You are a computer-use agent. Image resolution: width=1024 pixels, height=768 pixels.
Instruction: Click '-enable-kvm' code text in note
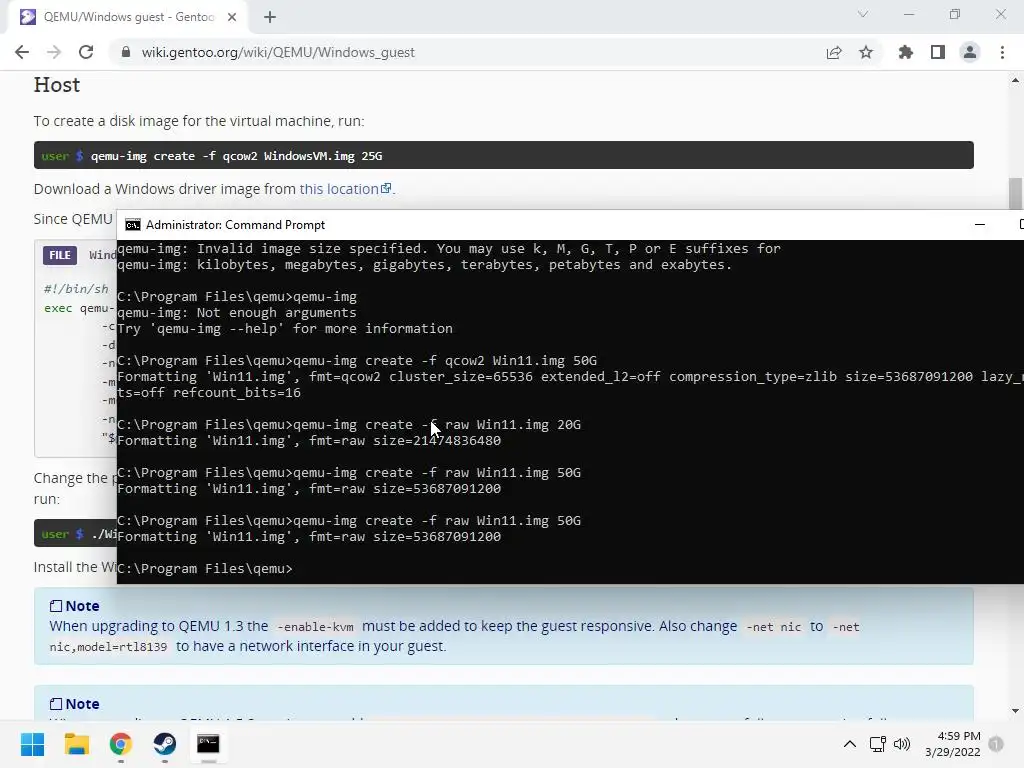pyautogui.click(x=315, y=627)
